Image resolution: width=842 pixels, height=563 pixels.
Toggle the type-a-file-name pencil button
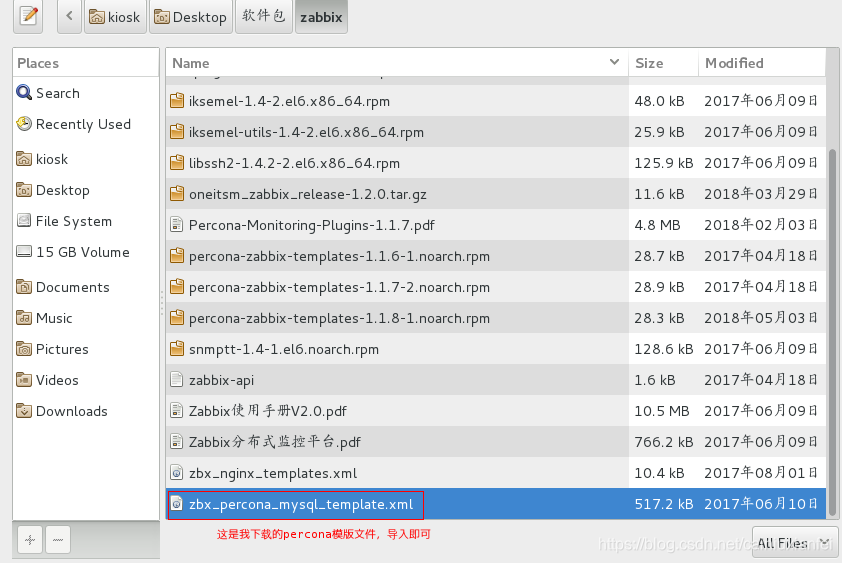(28, 16)
